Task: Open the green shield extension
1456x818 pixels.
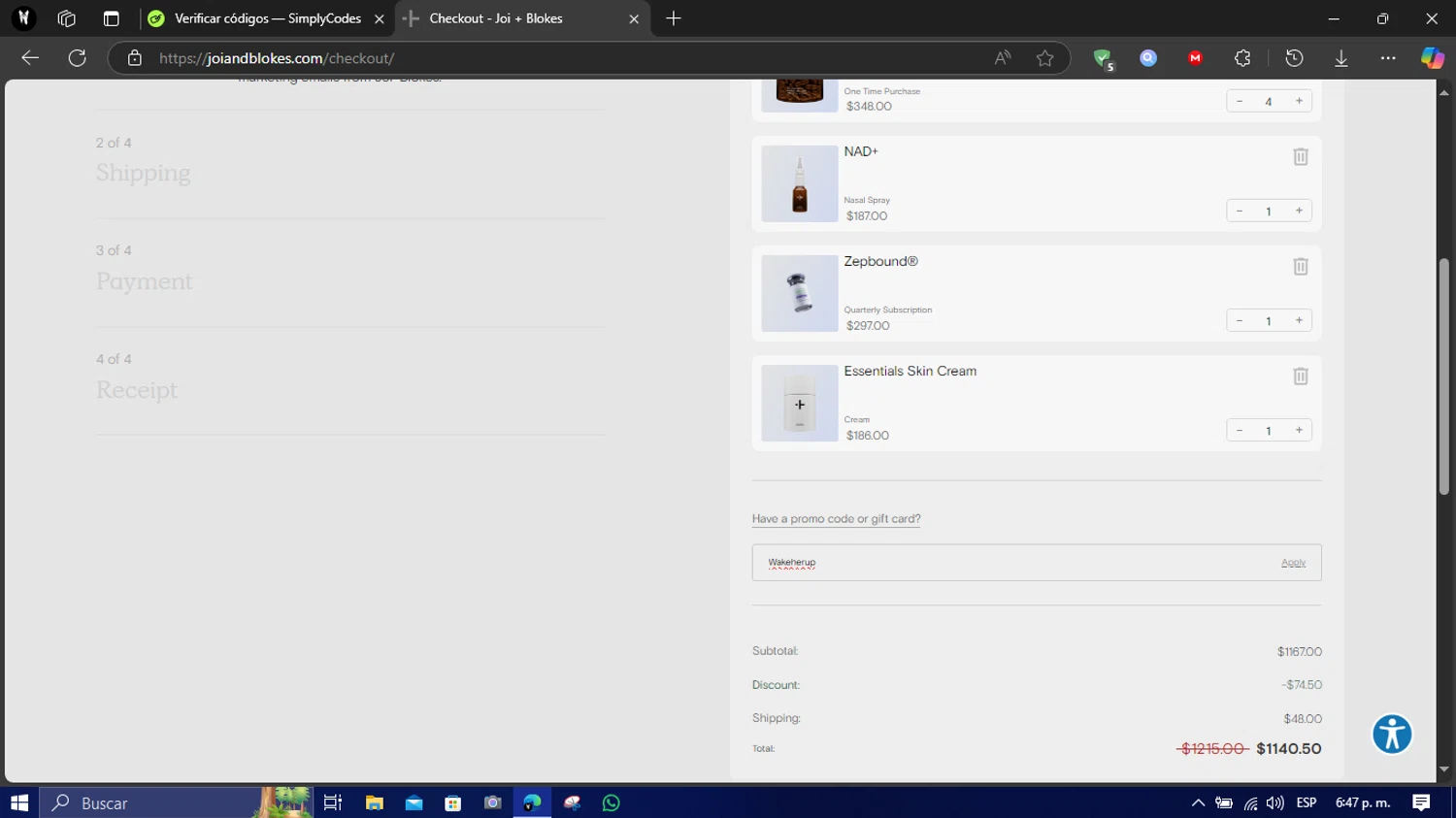Action: (1103, 59)
